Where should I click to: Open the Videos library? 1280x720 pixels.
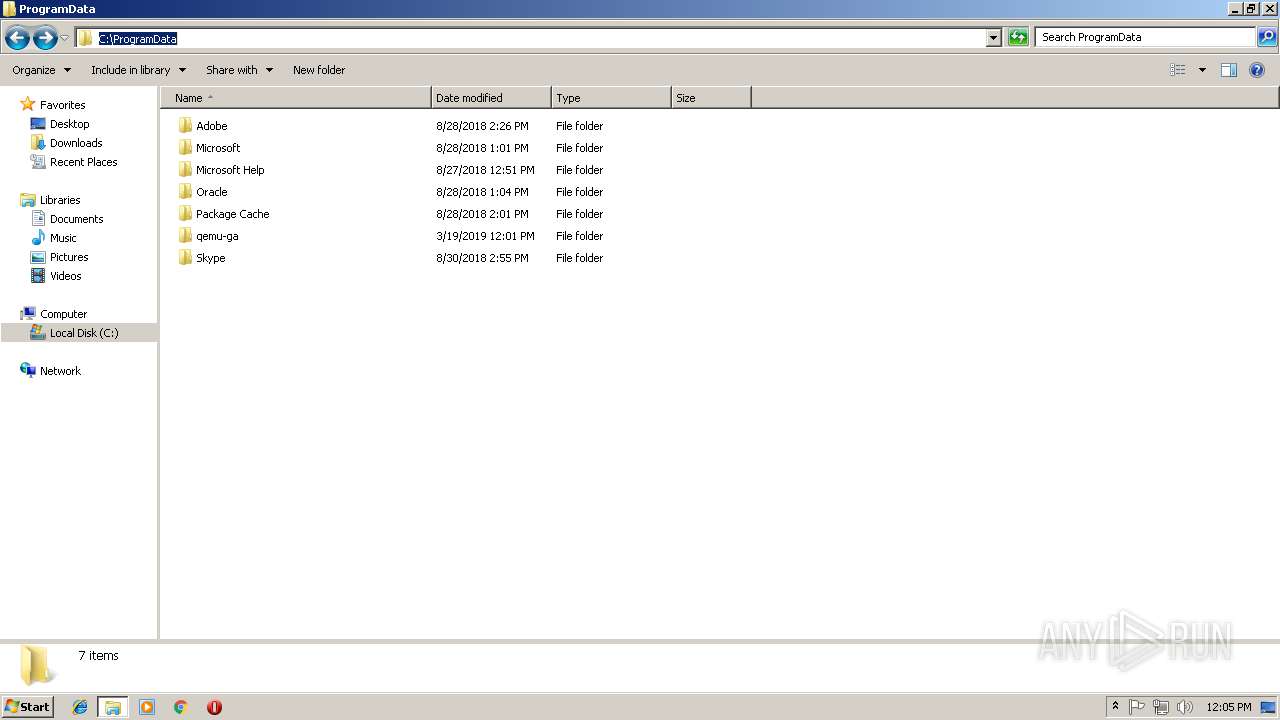[x=66, y=276]
